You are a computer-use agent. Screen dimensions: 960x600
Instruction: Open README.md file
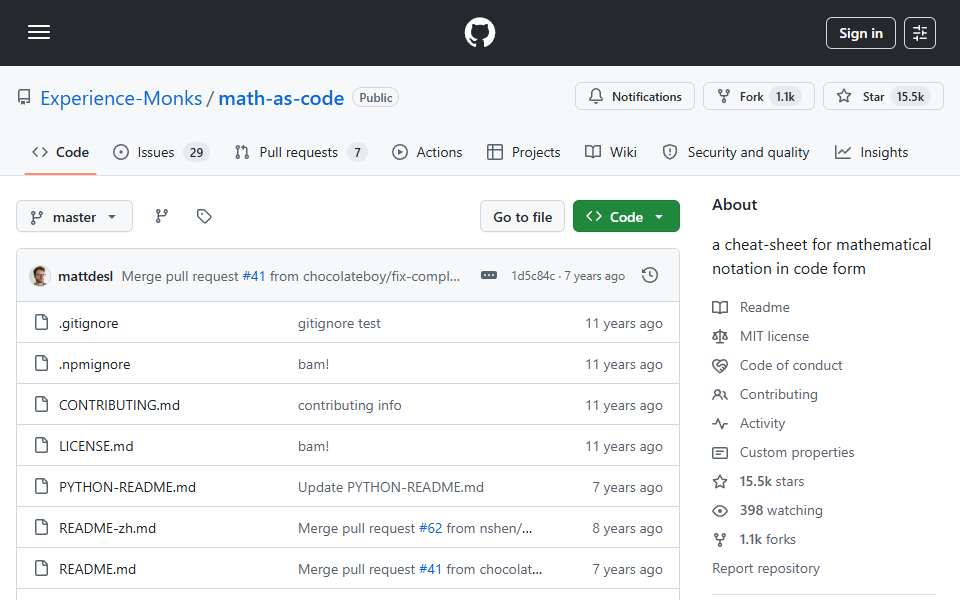97,569
